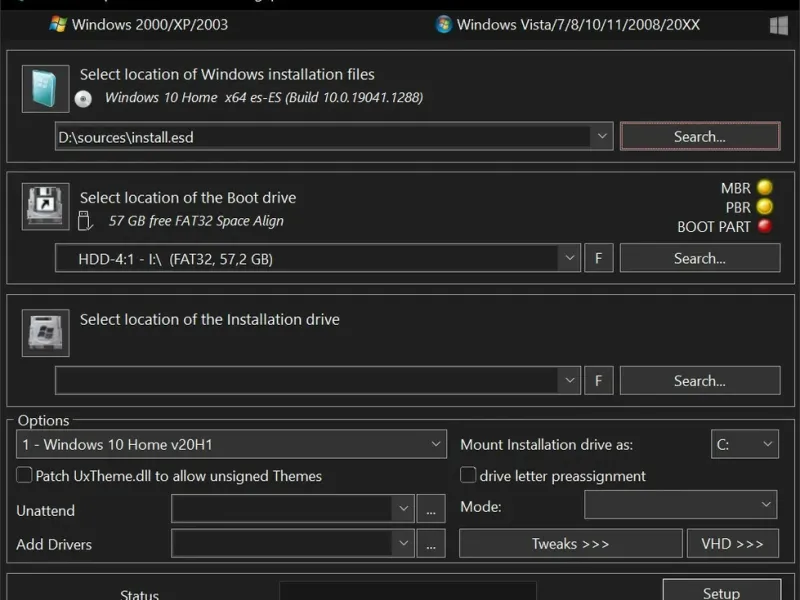This screenshot has height=600, width=800.
Task: Click the disc icon beside Windows 10 Home build
Action: click(83, 98)
